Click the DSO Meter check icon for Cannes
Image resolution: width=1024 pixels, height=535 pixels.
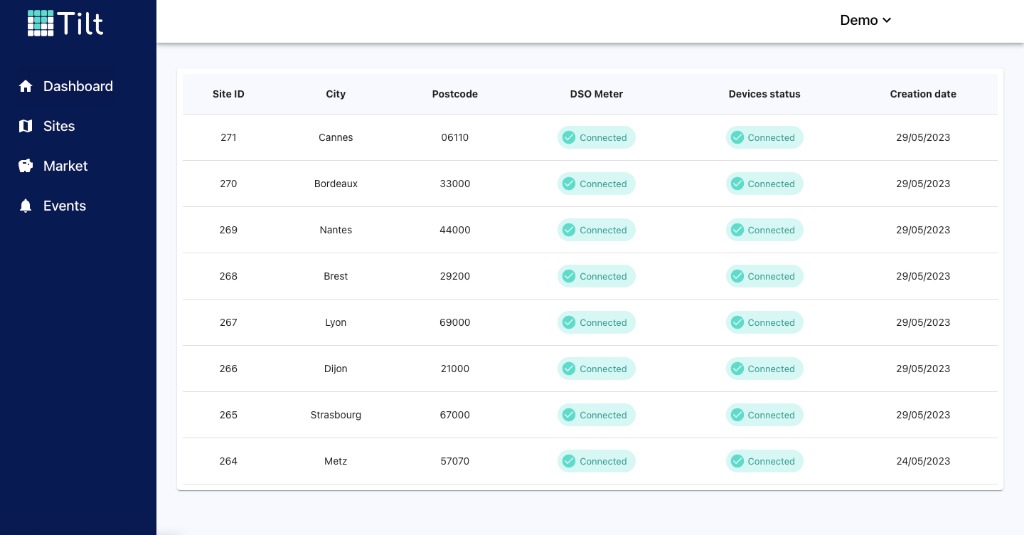568,138
